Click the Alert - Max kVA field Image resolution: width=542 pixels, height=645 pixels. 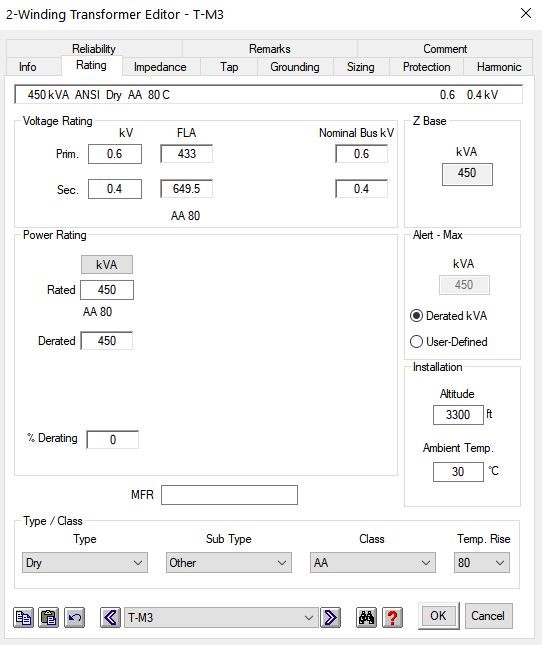click(x=464, y=285)
